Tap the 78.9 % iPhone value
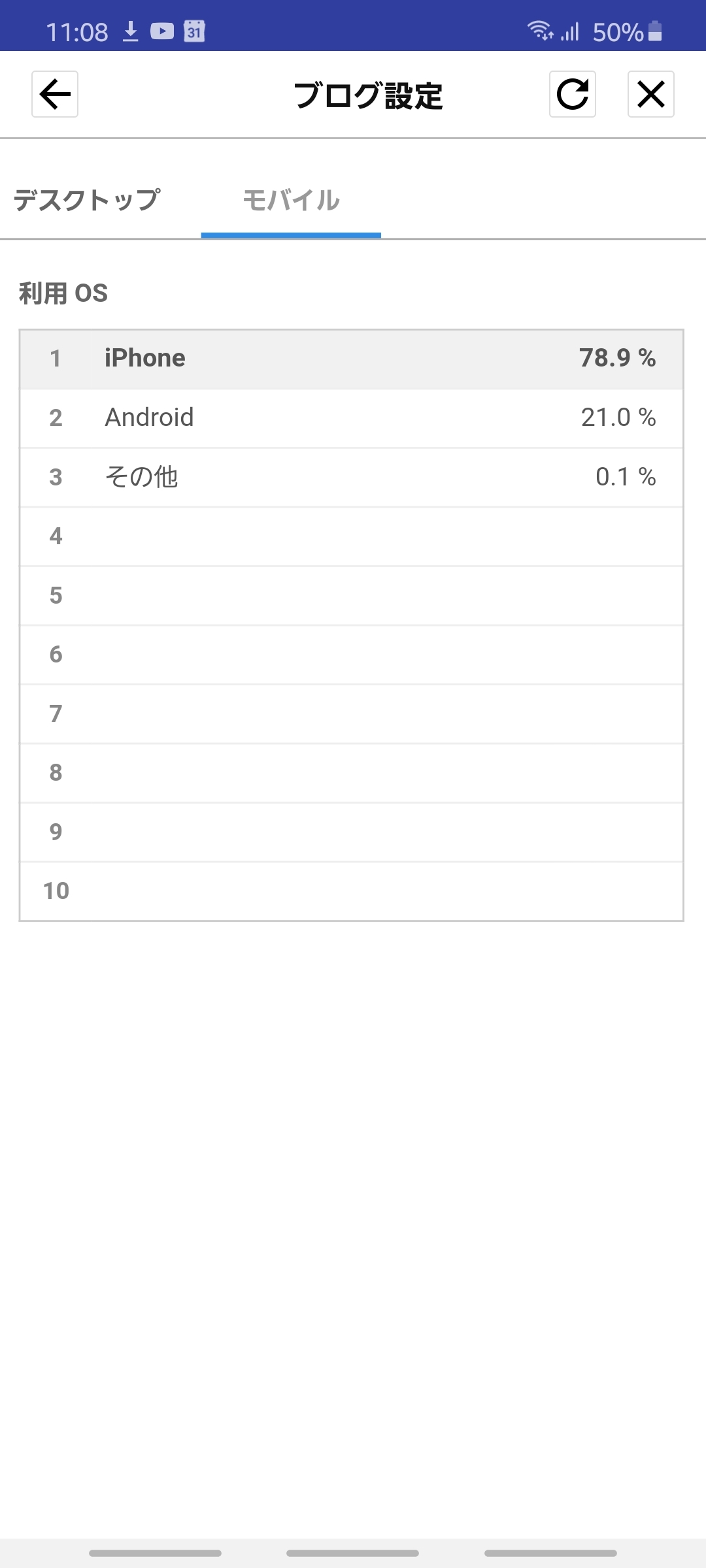The image size is (706, 1568). (617, 358)
